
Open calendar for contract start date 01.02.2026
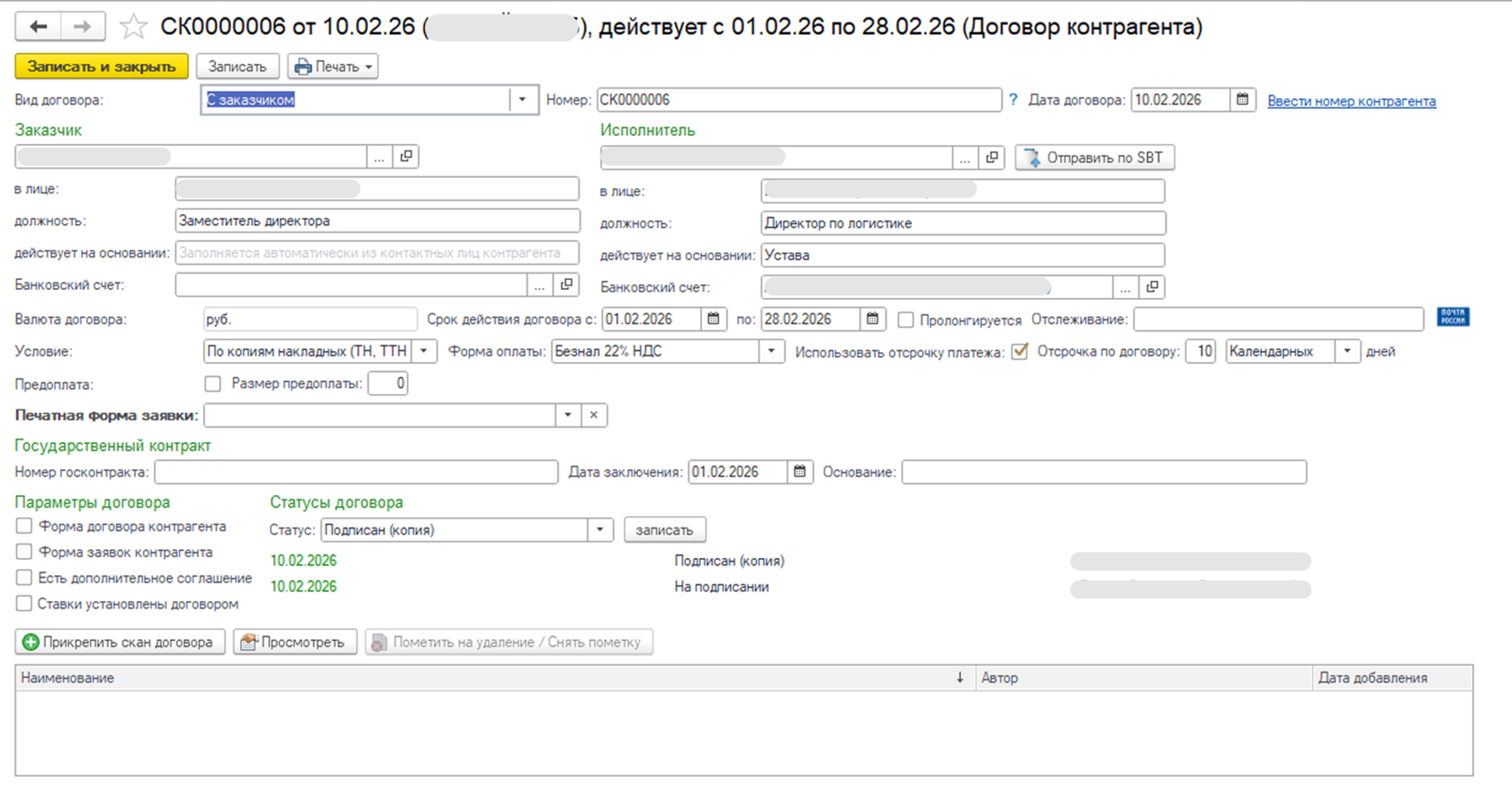(x=713, y=319)
